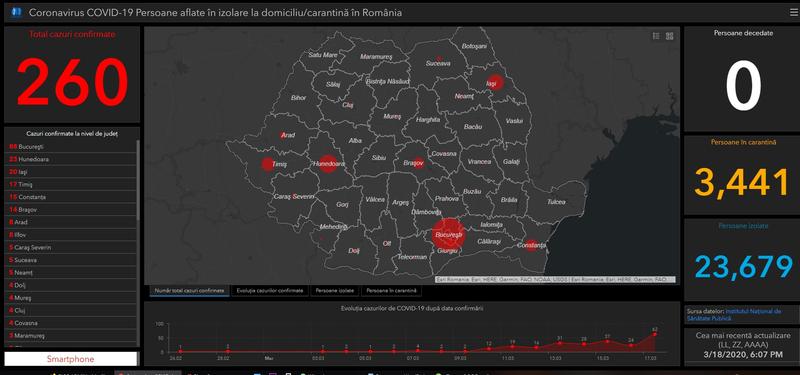Select the Constanța row in county list

[x=70, y=197]
